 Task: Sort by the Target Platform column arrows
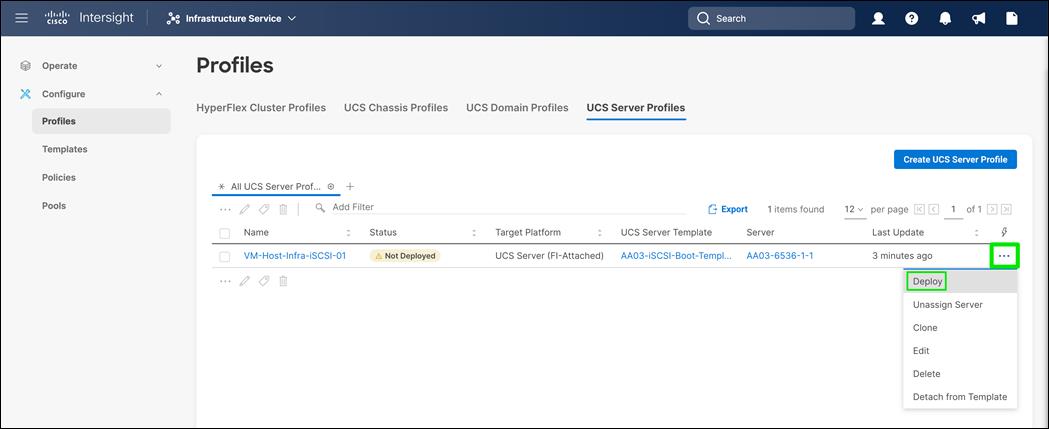pyautogui.click(x=599, y=233)
